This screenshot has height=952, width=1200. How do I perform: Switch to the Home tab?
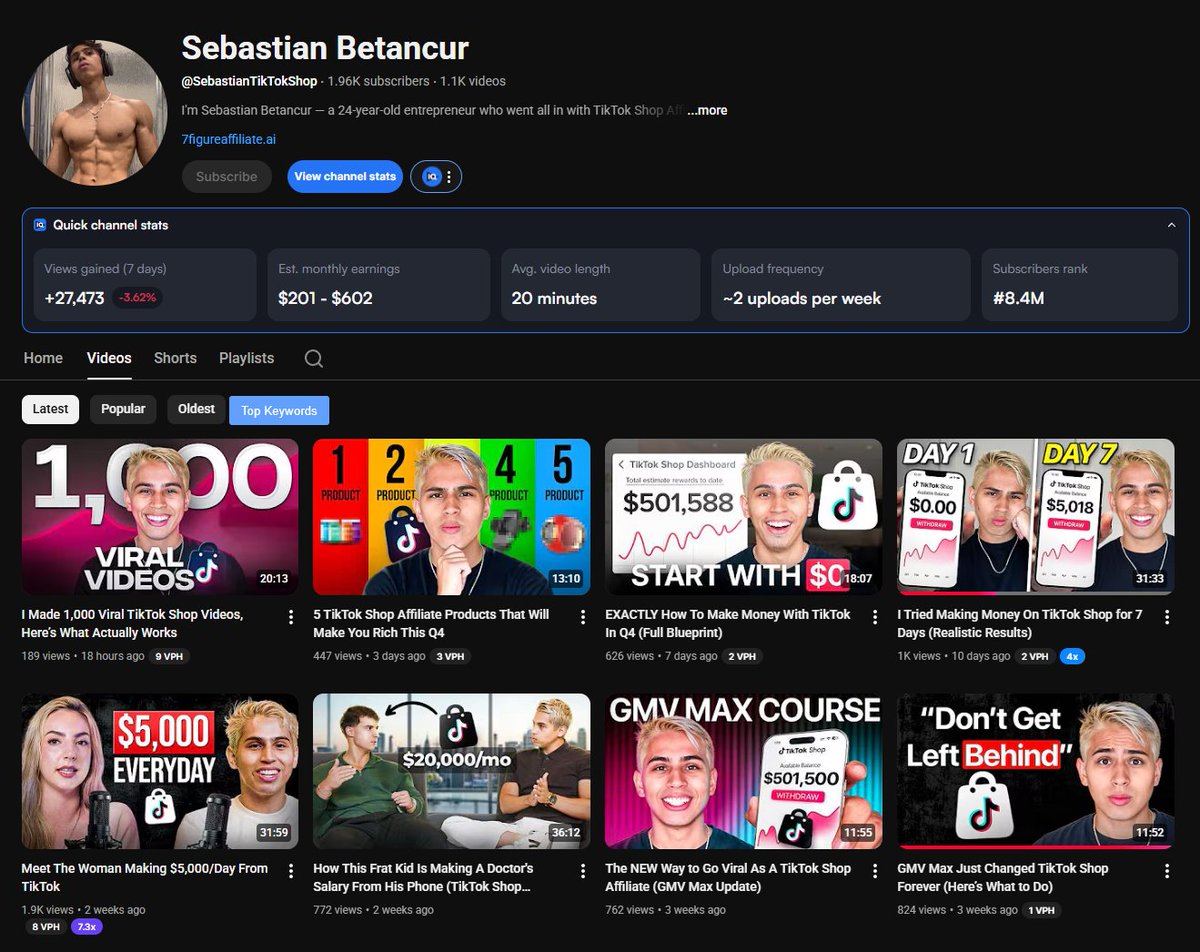click(x=43, y=358)
